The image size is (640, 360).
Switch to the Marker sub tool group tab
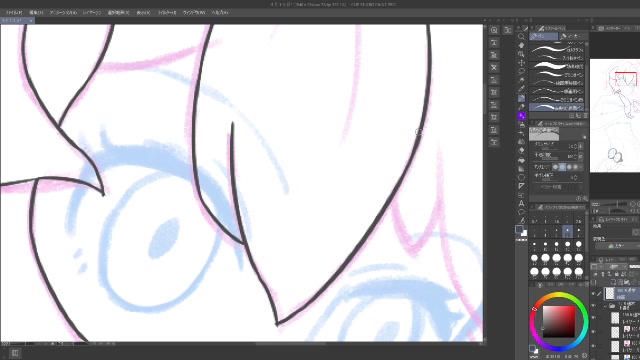click(573, 36)
